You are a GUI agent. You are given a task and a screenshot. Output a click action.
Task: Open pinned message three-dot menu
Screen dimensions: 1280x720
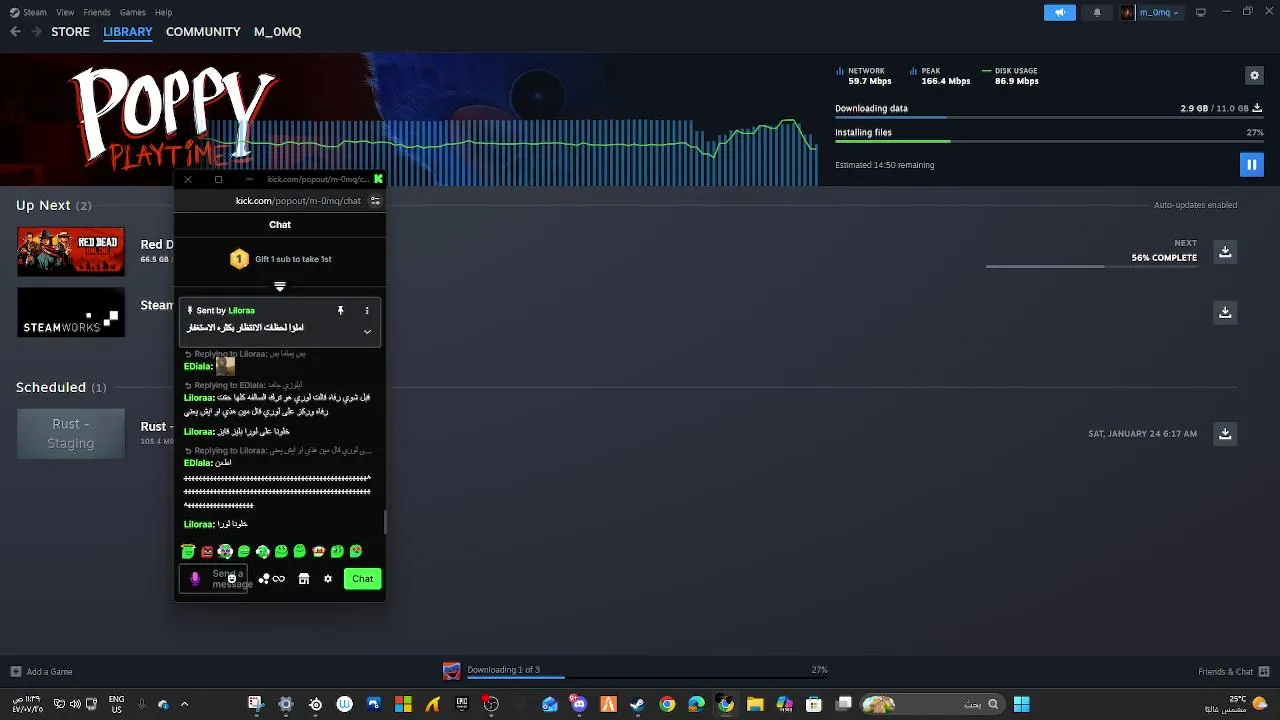pos(367,311)
